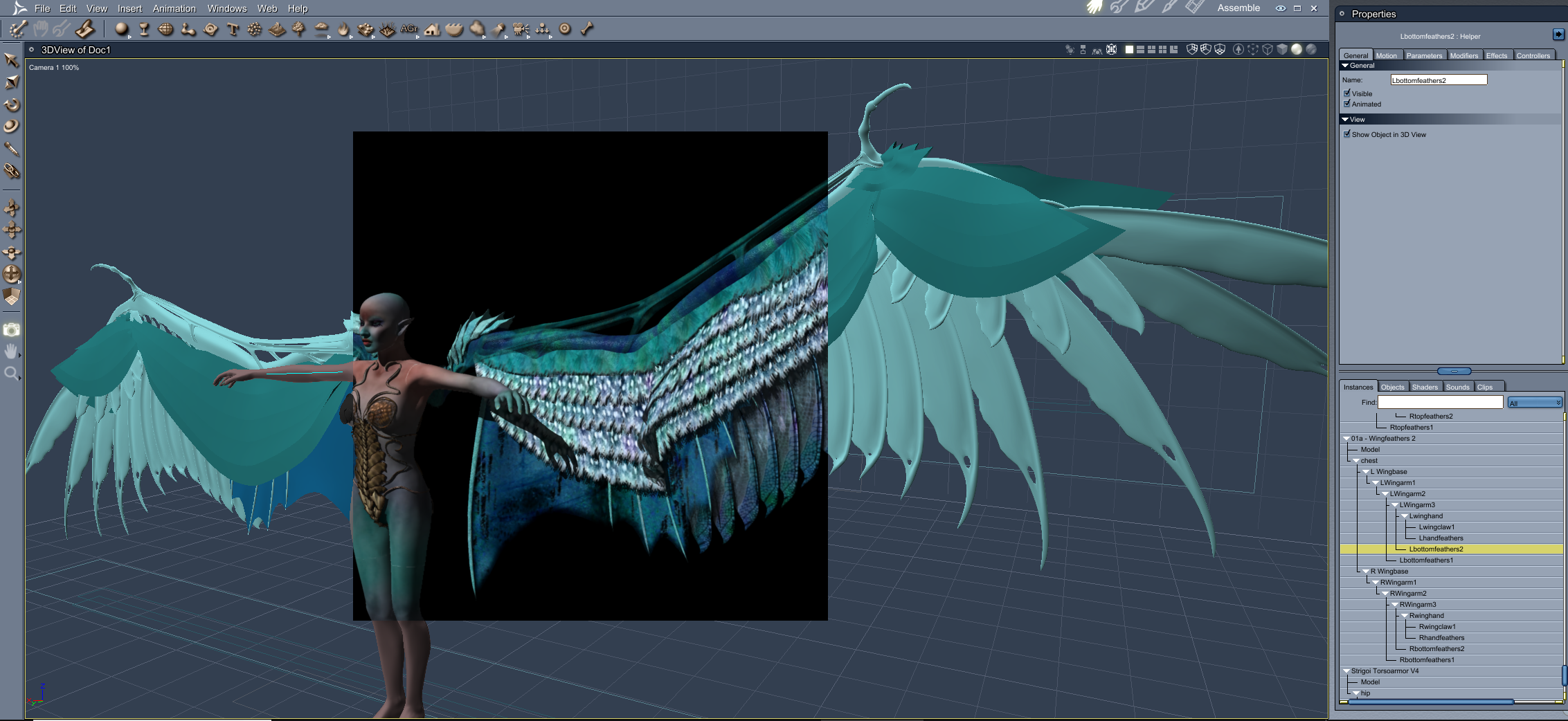Insert a metaball object
Viewport: 1568px width, 721px height.
pos(188,29)
